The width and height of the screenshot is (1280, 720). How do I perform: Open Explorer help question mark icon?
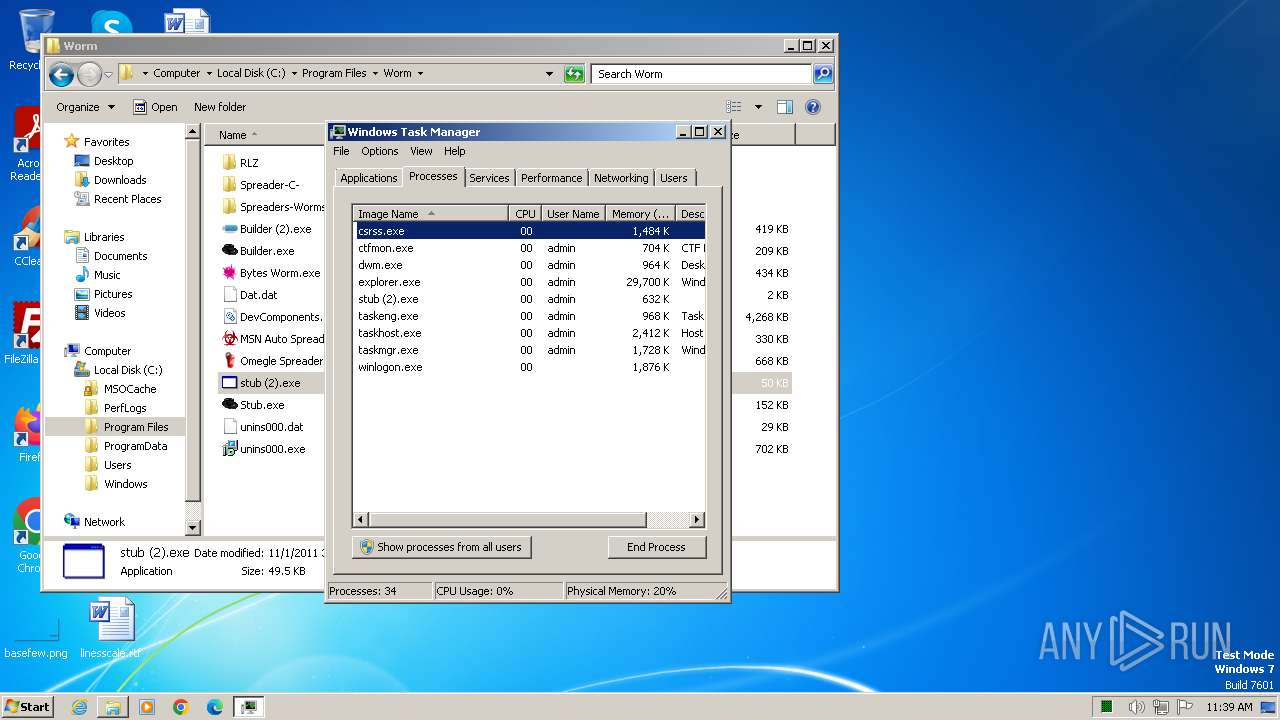(813, 107)
